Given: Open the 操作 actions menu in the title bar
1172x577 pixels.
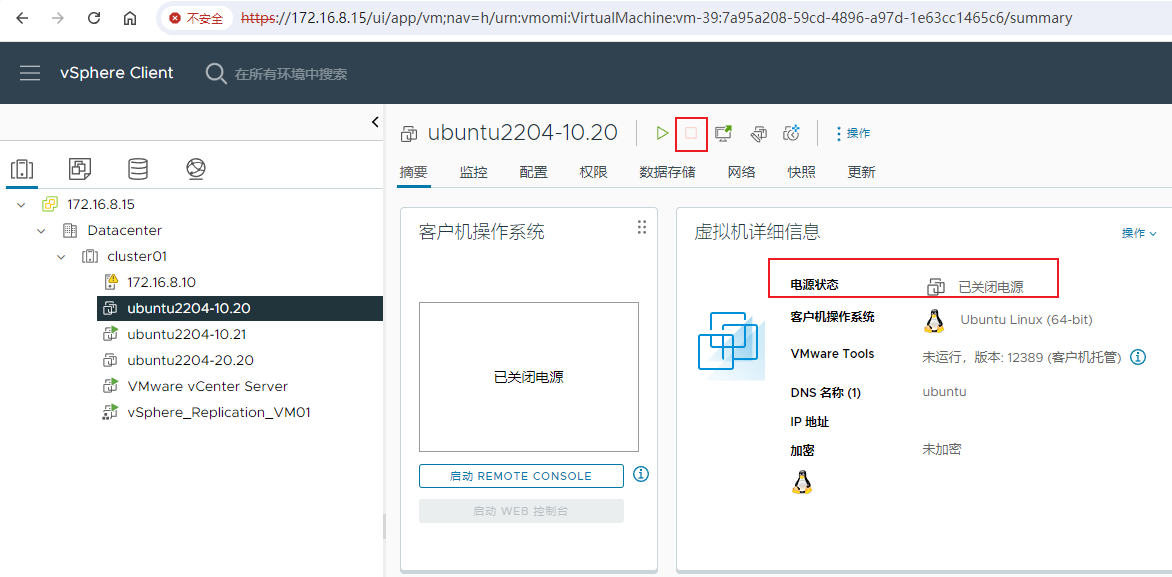Looking at the screenshot, I should click(852, 134).
